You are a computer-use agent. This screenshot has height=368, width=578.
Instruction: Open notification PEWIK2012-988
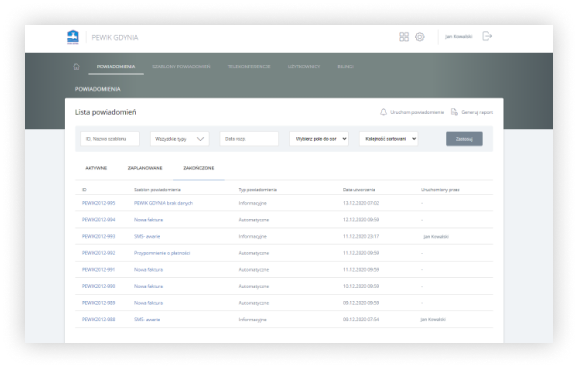click(x=98, y=319)
